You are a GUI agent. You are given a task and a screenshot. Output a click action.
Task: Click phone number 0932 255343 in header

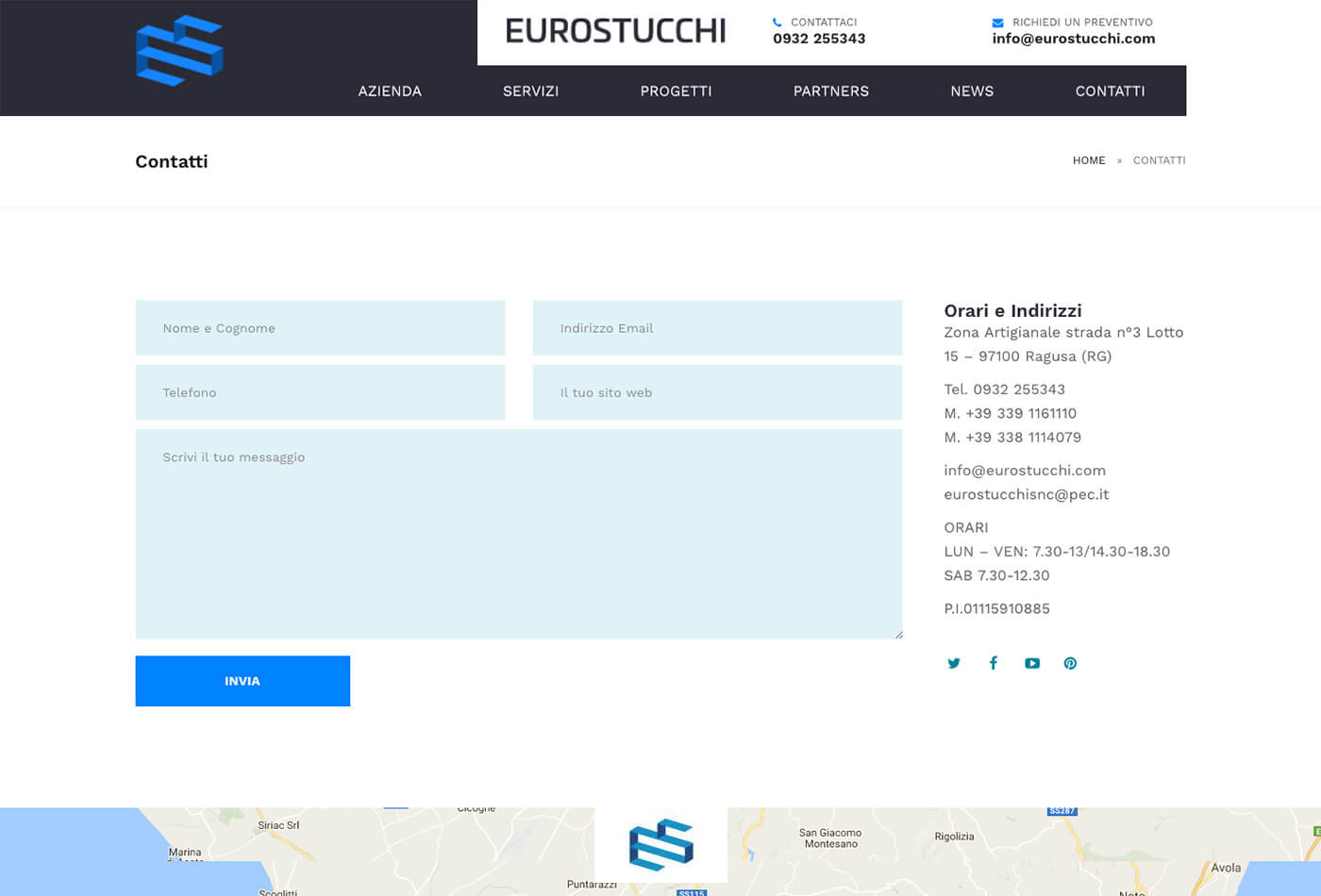click(819, 39)
